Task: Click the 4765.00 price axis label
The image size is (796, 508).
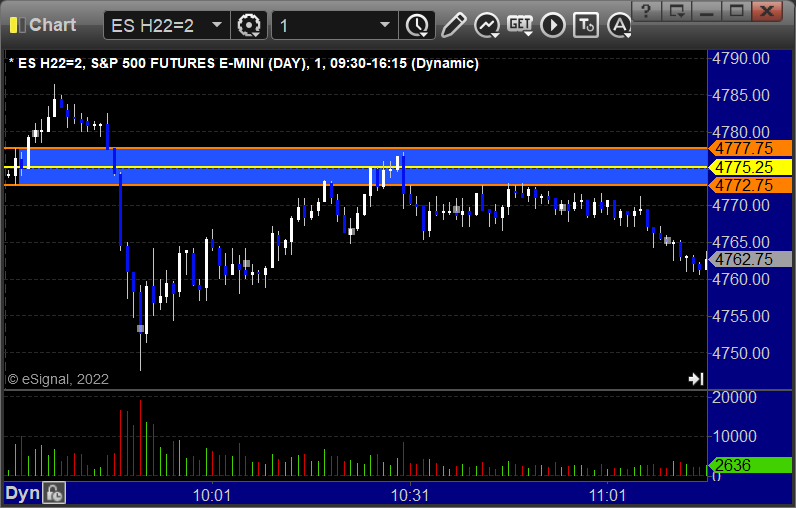Action: (x=741, y=242)
